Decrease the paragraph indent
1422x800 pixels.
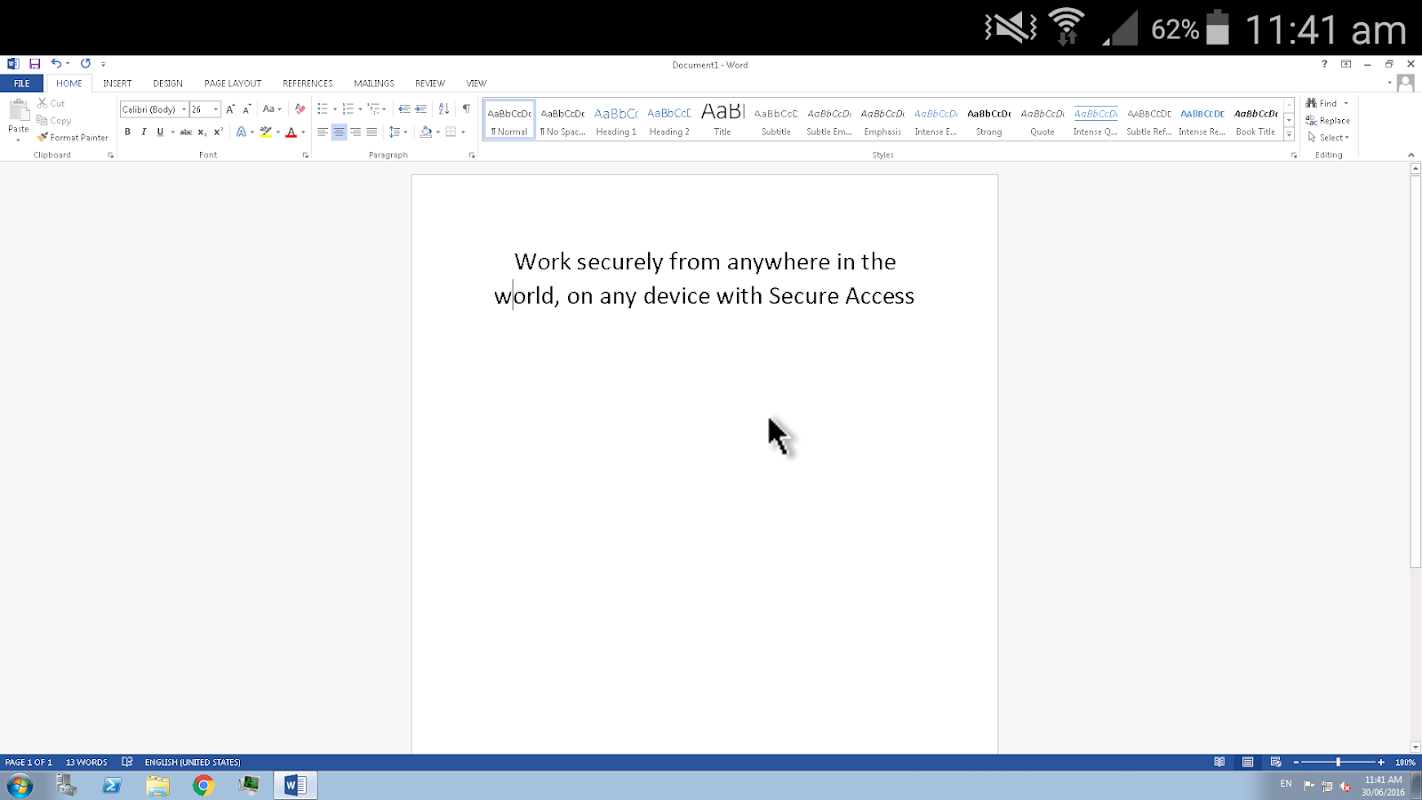pyautogui.click(x=404, y=109)
